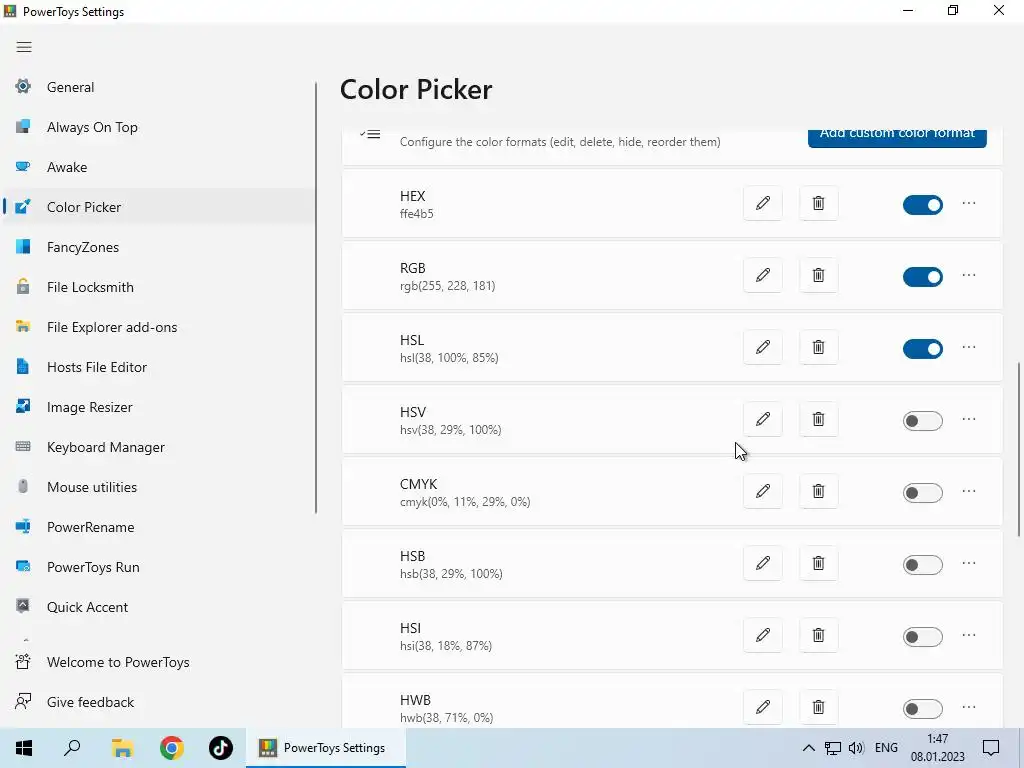Navigate to File Locksmith

[158, 287]
